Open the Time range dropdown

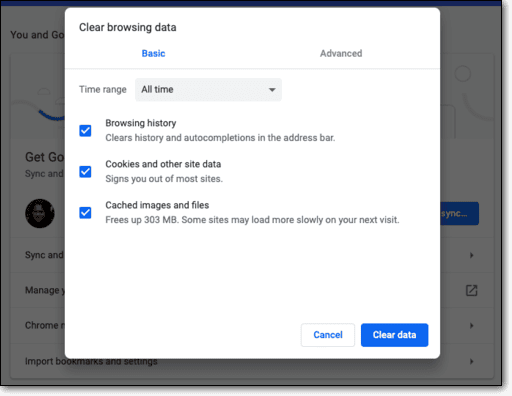(x=208, y=90)
